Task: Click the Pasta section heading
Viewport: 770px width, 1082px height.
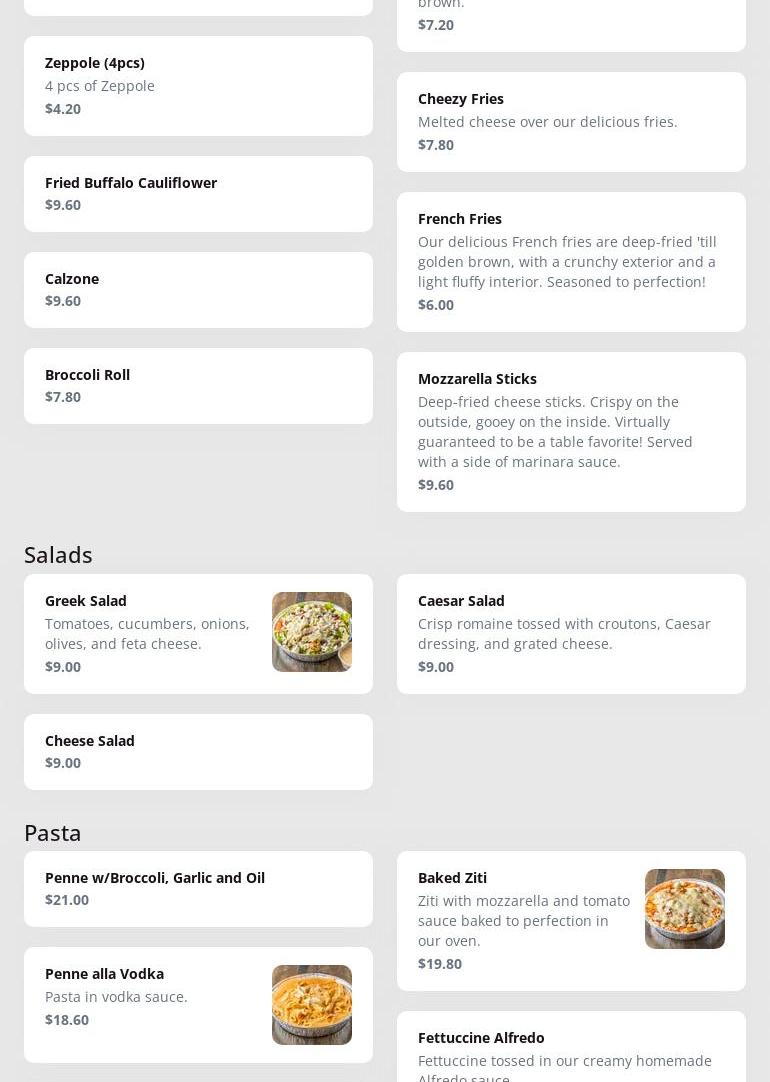Action: [53, 832]
